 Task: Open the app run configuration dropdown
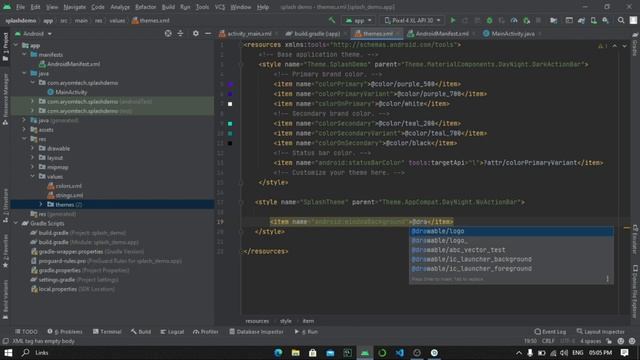tap(359, 20)
